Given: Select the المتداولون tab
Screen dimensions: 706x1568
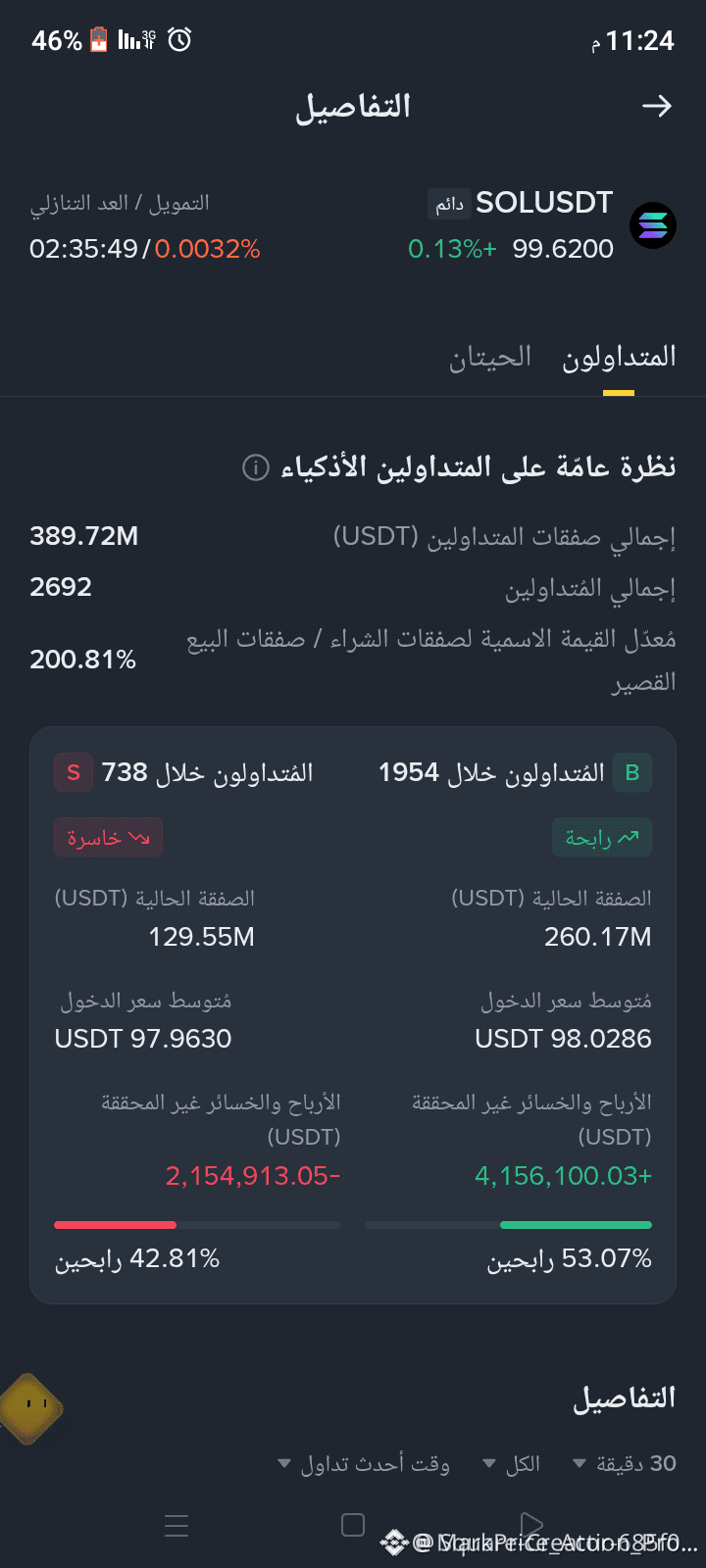Looking at the screenshot, I should coord(619,357).
